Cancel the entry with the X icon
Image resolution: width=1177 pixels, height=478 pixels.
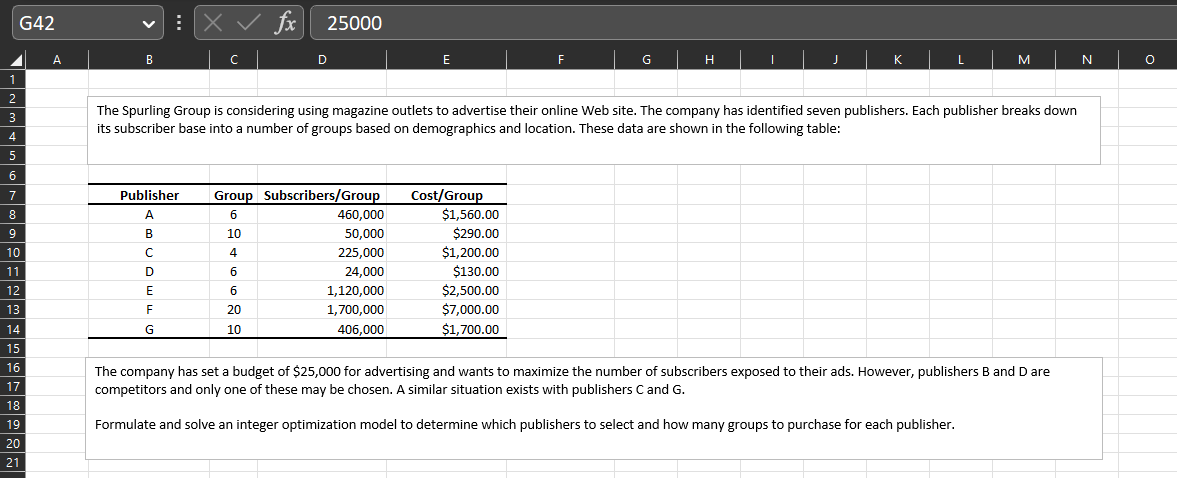[x=213, y=24]
